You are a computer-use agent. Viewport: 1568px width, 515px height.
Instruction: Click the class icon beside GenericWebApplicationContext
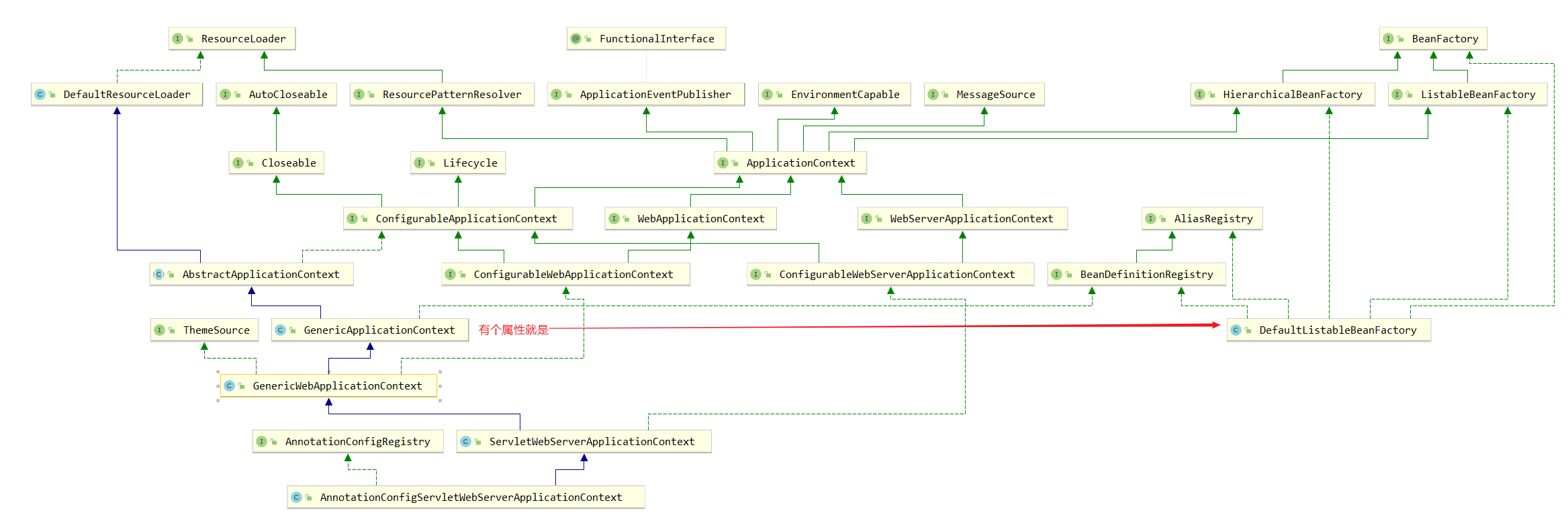tap(229, 386)
